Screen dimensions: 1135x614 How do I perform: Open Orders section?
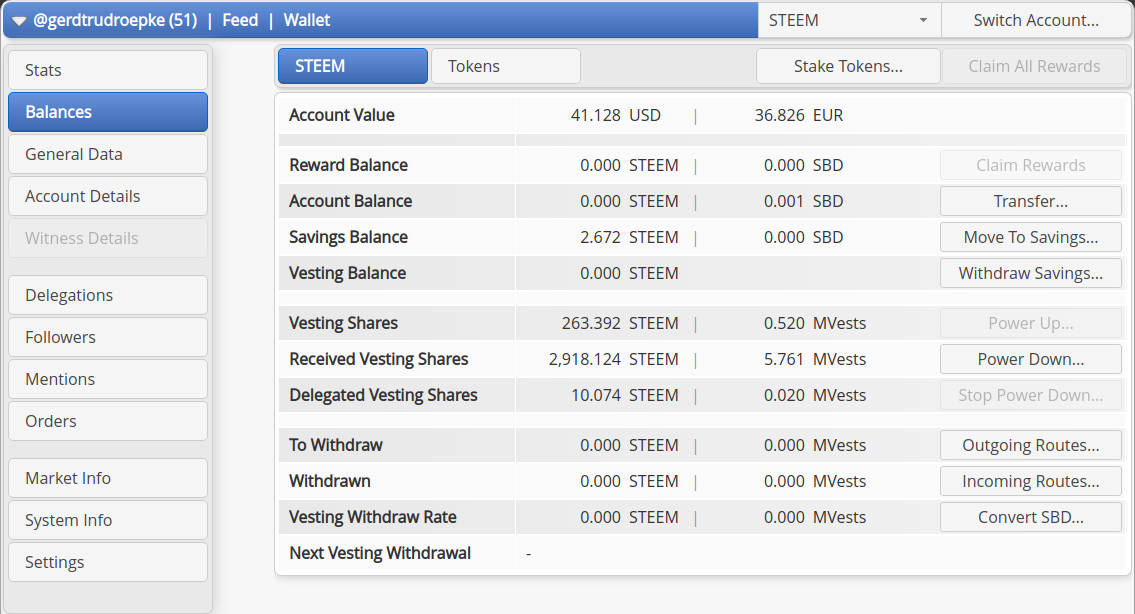(x=108, y=421)
